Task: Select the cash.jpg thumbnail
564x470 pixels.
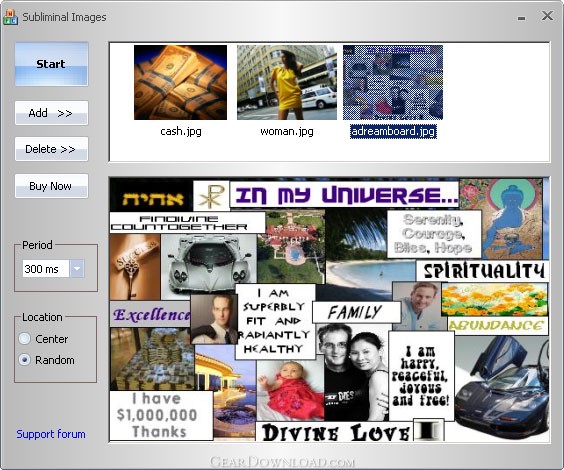Action: click(x=180, y=82)
